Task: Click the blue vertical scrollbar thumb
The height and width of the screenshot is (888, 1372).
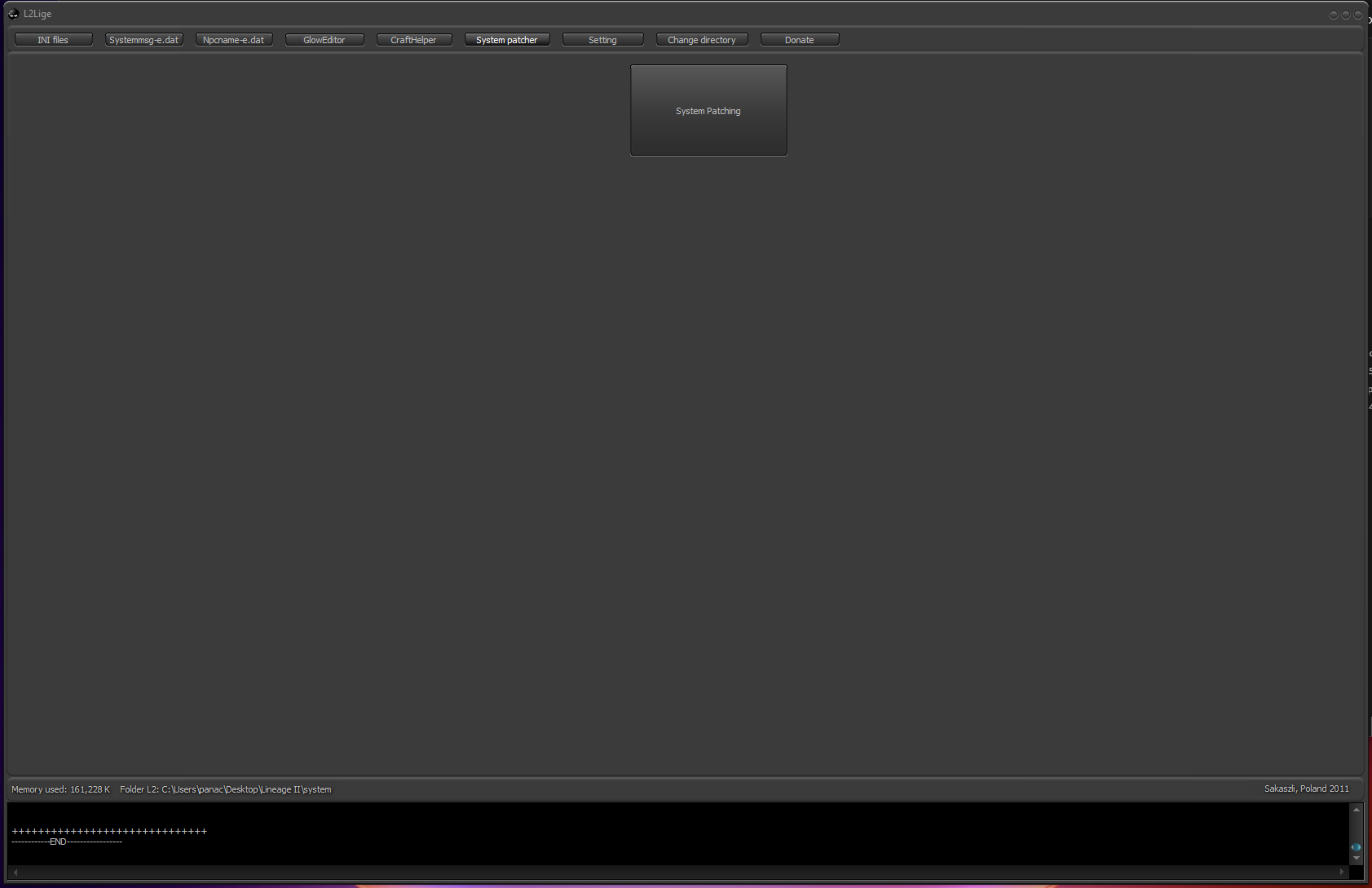Action: [x=1357, y=847]
